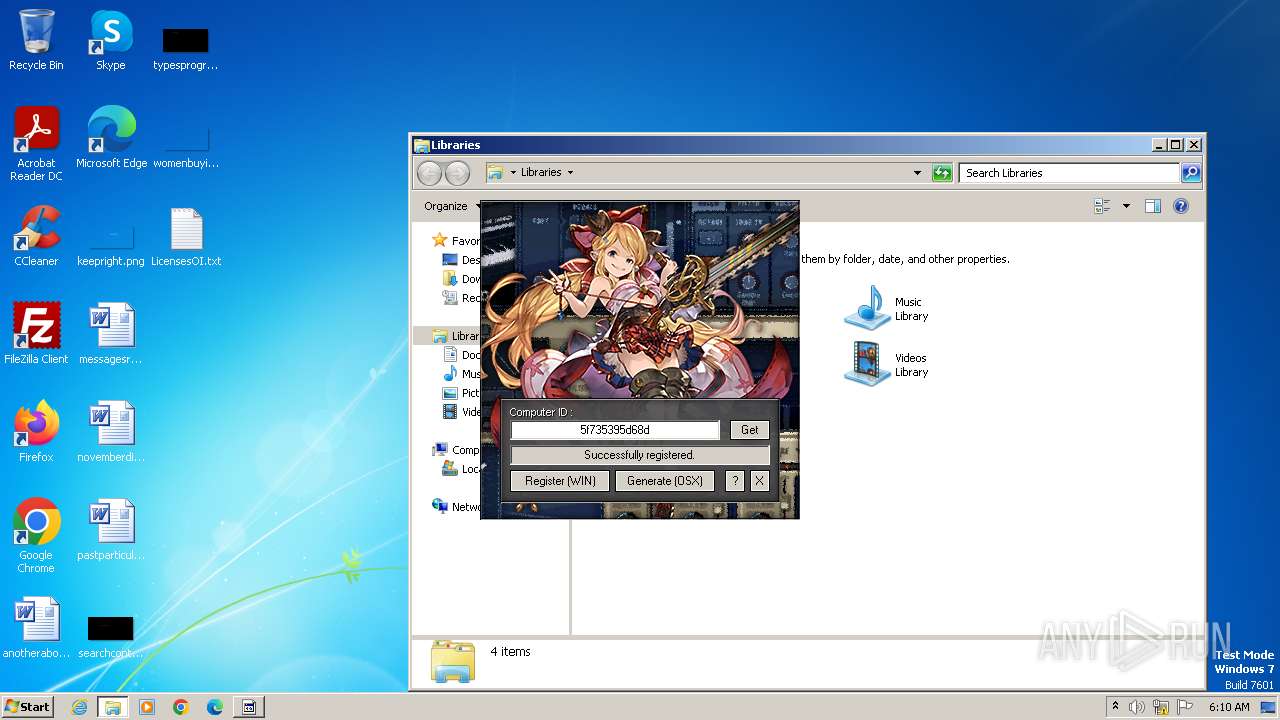Select the typesprogr... file on desktop
Viewport: 1280px width, 720px height.
(x=185, y=48)
